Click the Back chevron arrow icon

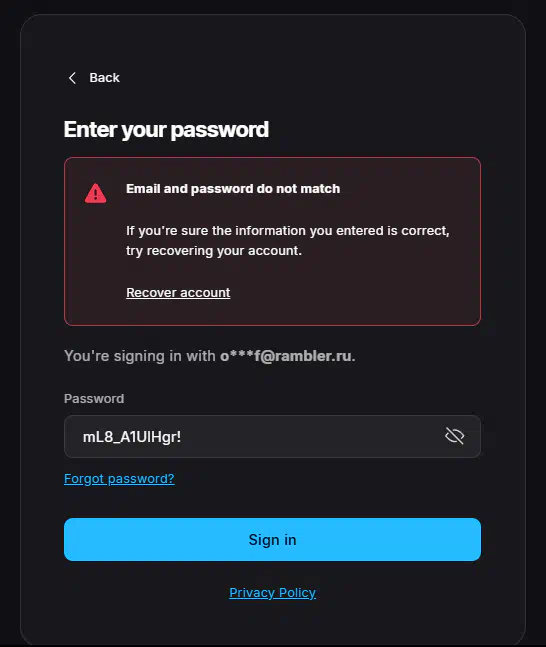(x=72, y=78)
